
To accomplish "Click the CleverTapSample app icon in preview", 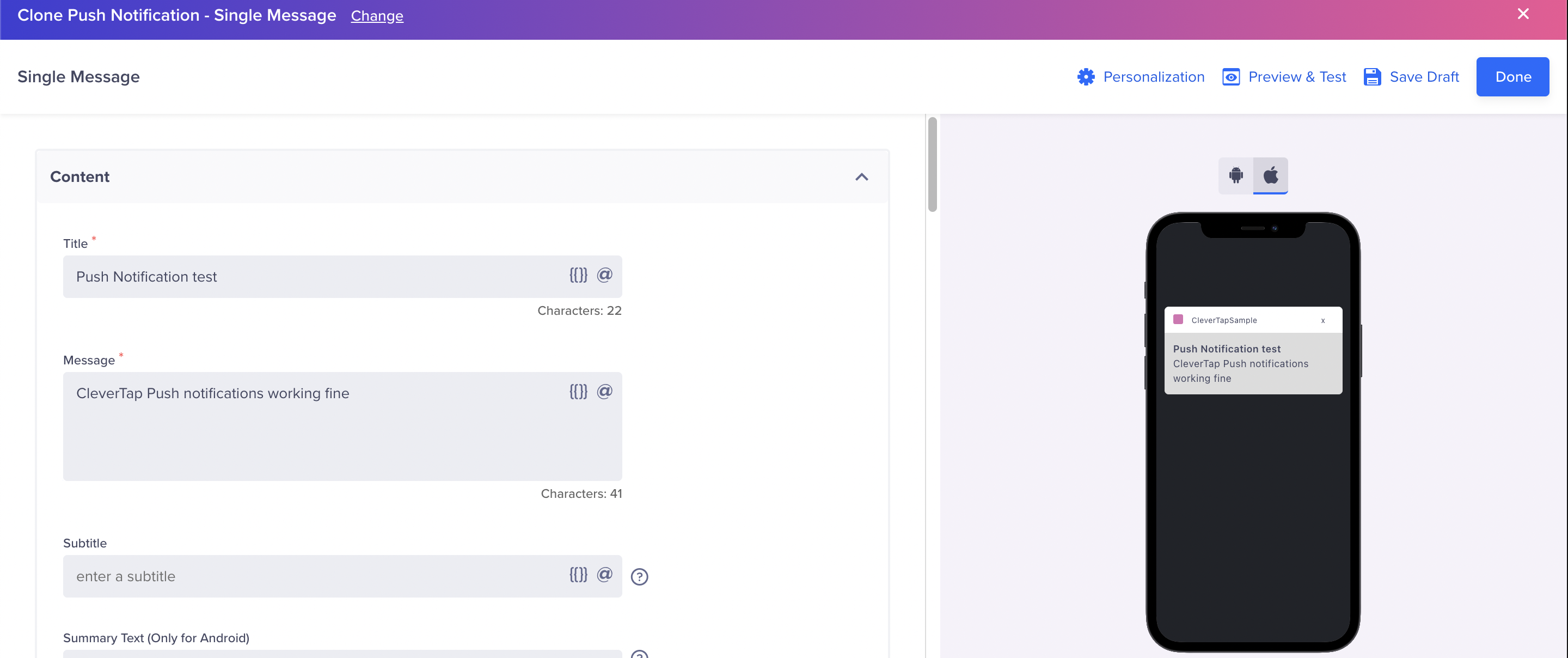I will click(1178, 319).
